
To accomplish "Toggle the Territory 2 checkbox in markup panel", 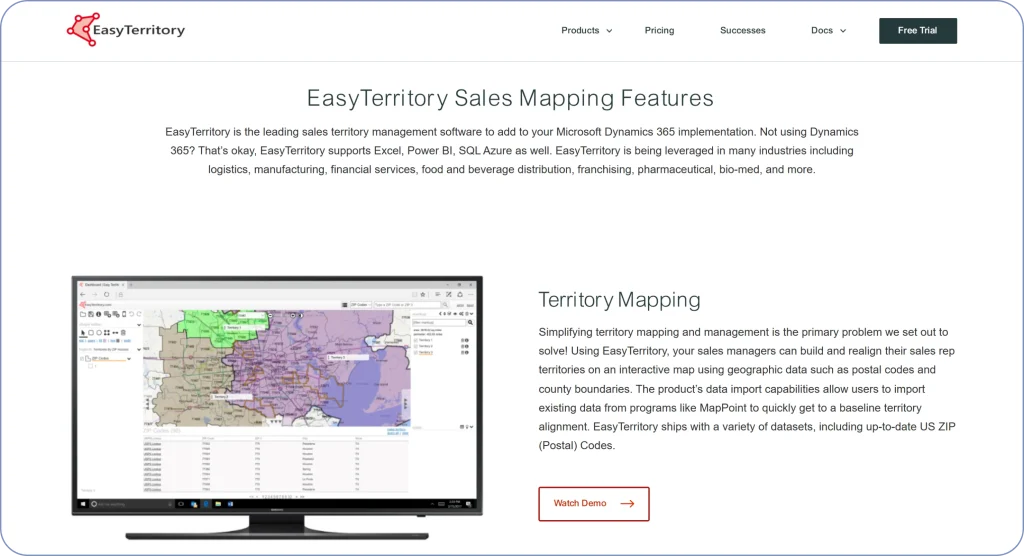I will 416,346.
